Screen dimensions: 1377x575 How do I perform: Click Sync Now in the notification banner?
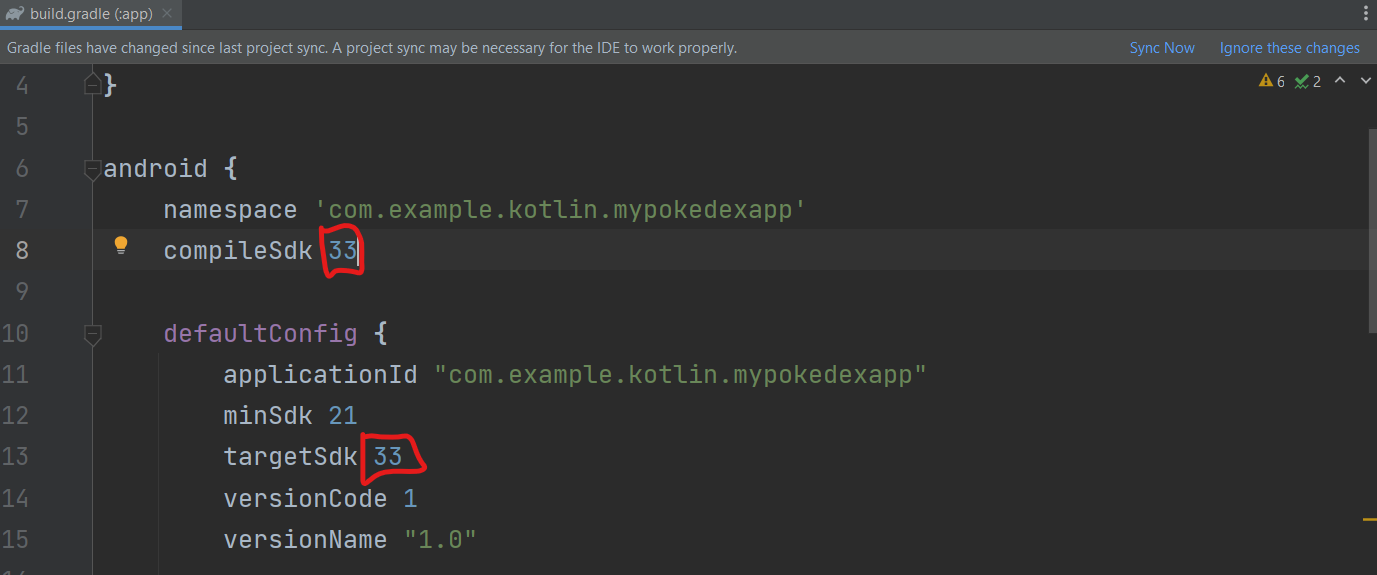pyautogui.click(x=1162, y=48)
